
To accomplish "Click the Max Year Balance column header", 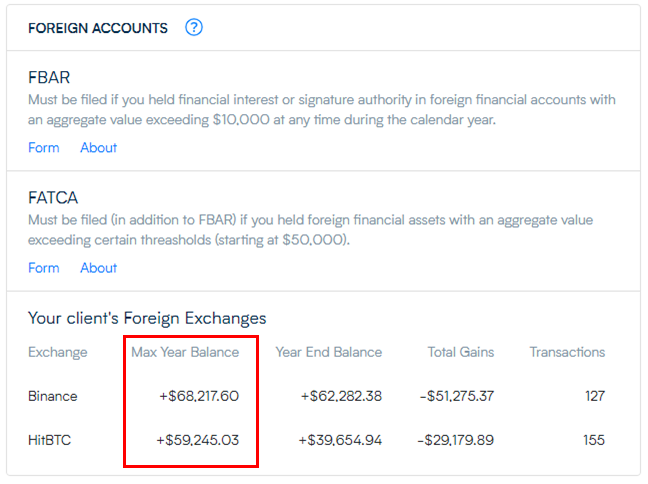I will point(185,352).
